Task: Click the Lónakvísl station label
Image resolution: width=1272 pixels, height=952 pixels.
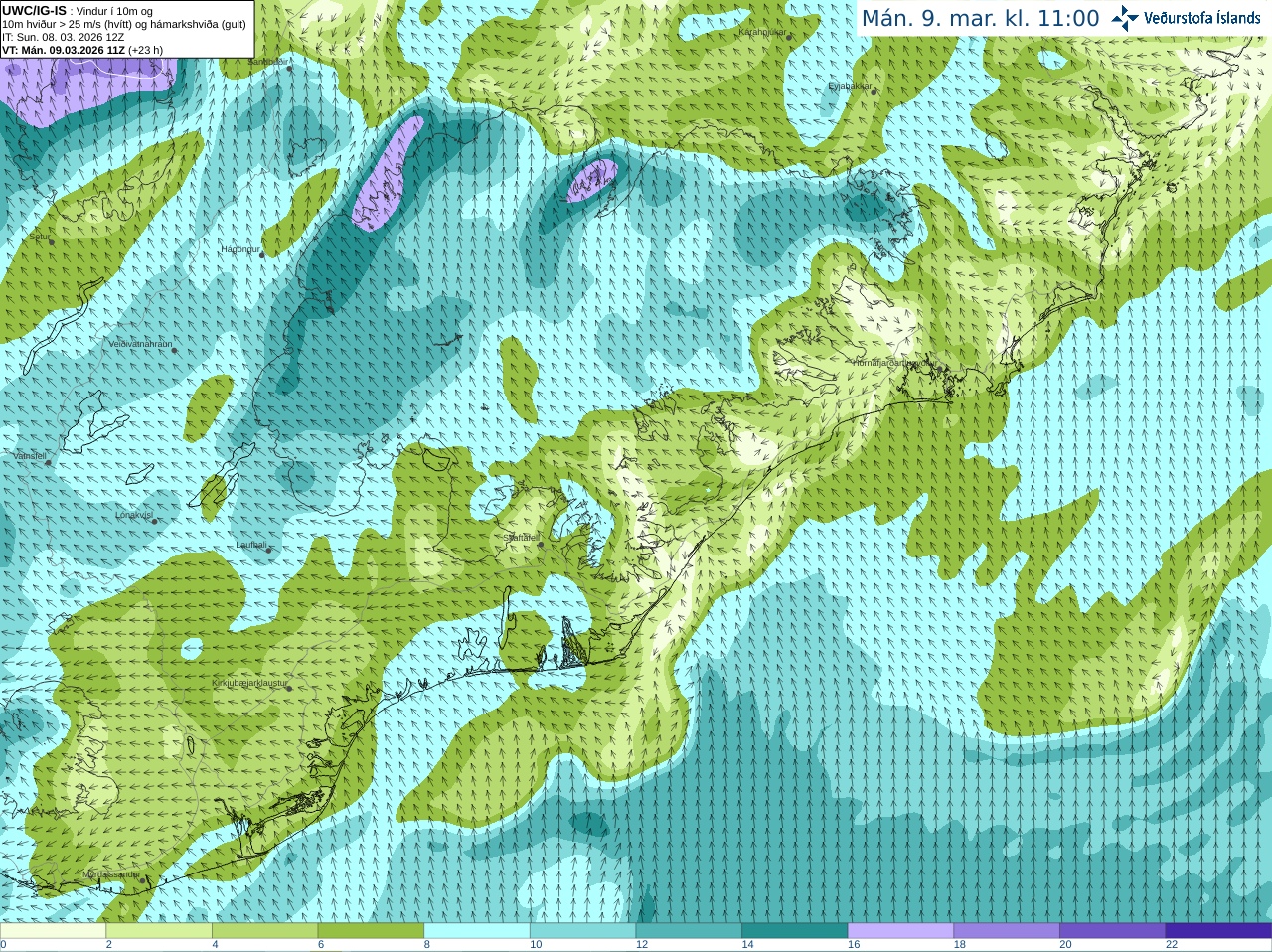Action: tap(133, 515)
